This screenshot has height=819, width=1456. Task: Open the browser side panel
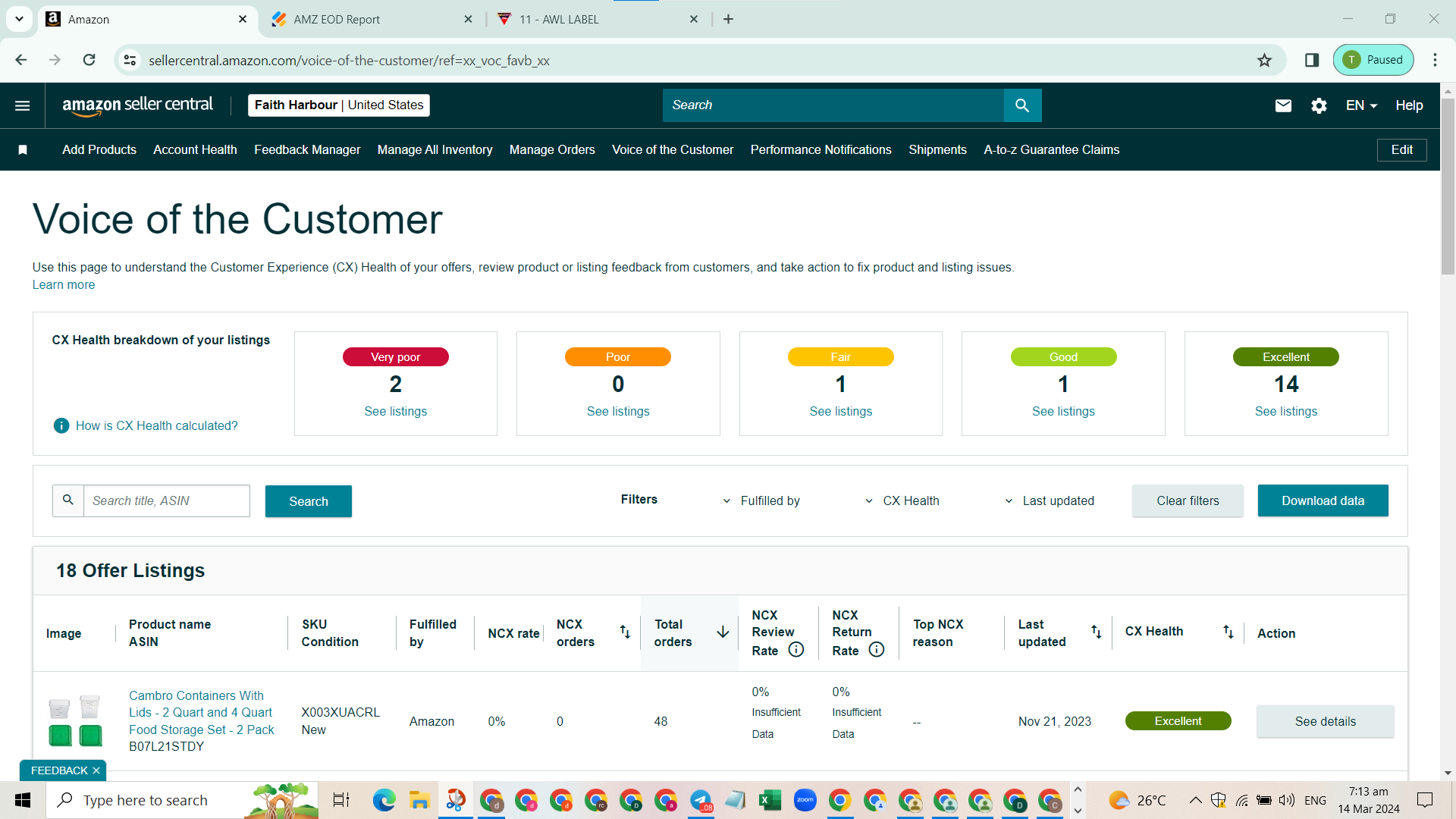pyautogui.click(x=1312, y=60)
